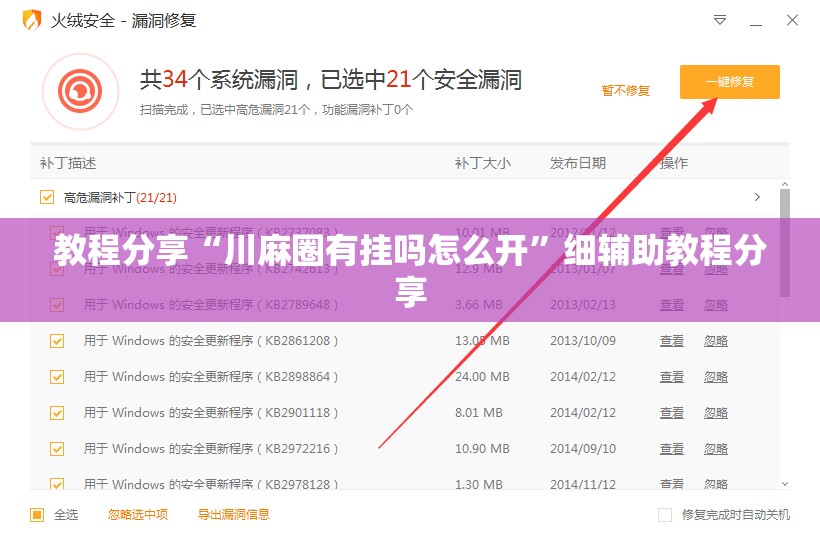Viewport: 820px width, 540px height.
Task: Click the 暂不修复 link
Action: pyautogui.click(x=625, y=90)
